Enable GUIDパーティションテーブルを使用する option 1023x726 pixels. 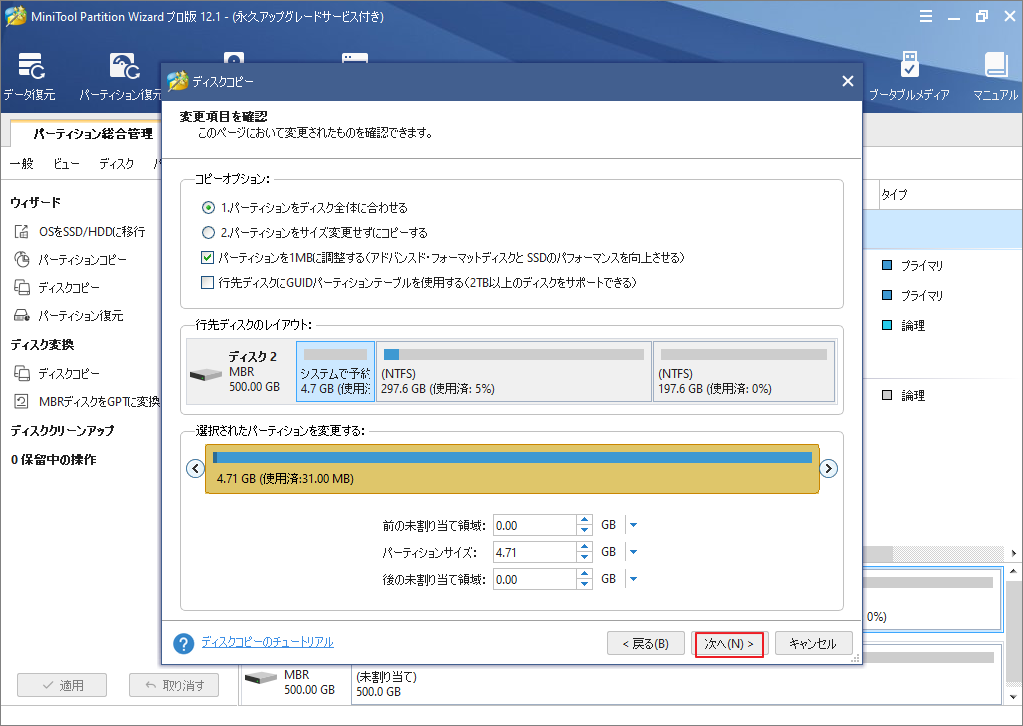207,282
